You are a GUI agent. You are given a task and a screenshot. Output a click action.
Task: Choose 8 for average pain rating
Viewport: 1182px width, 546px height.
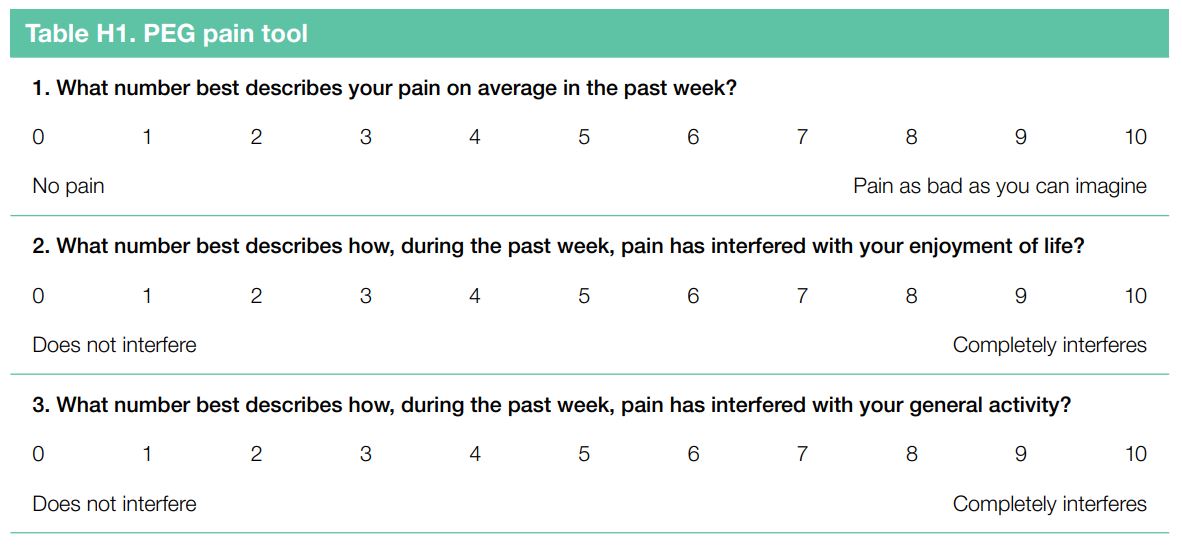click(911, 137)
